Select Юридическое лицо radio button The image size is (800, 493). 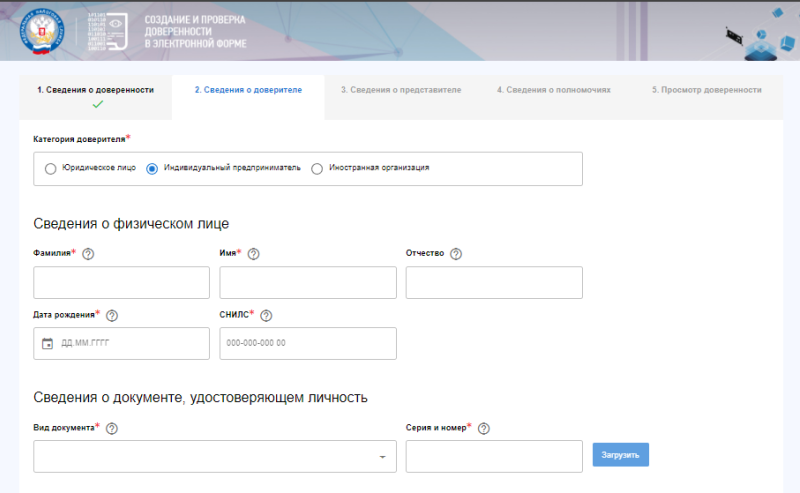(x=50, y=168)
